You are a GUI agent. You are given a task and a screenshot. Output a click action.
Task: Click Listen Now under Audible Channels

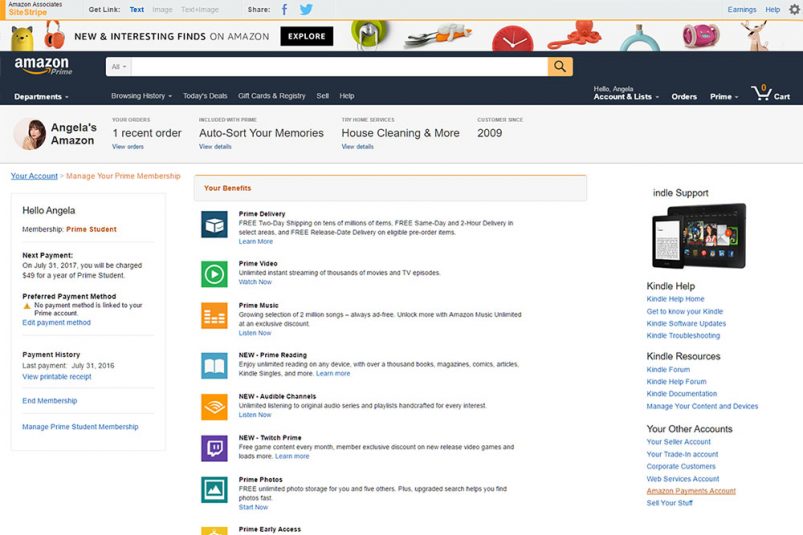pyautogui.click(x=255, y=415)
